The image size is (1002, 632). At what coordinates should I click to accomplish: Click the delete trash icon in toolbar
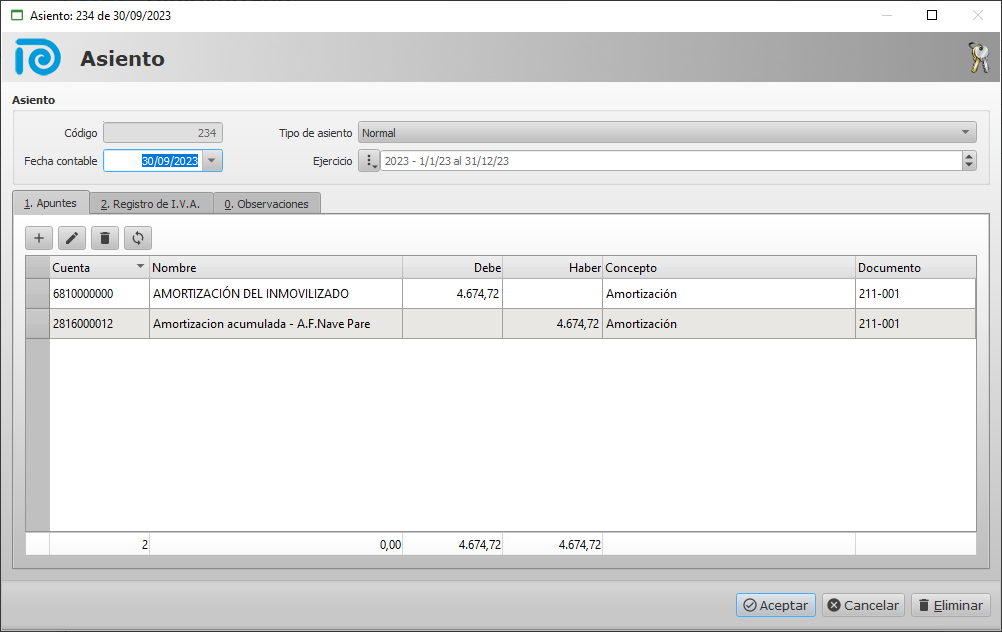(x=105, y=238)
